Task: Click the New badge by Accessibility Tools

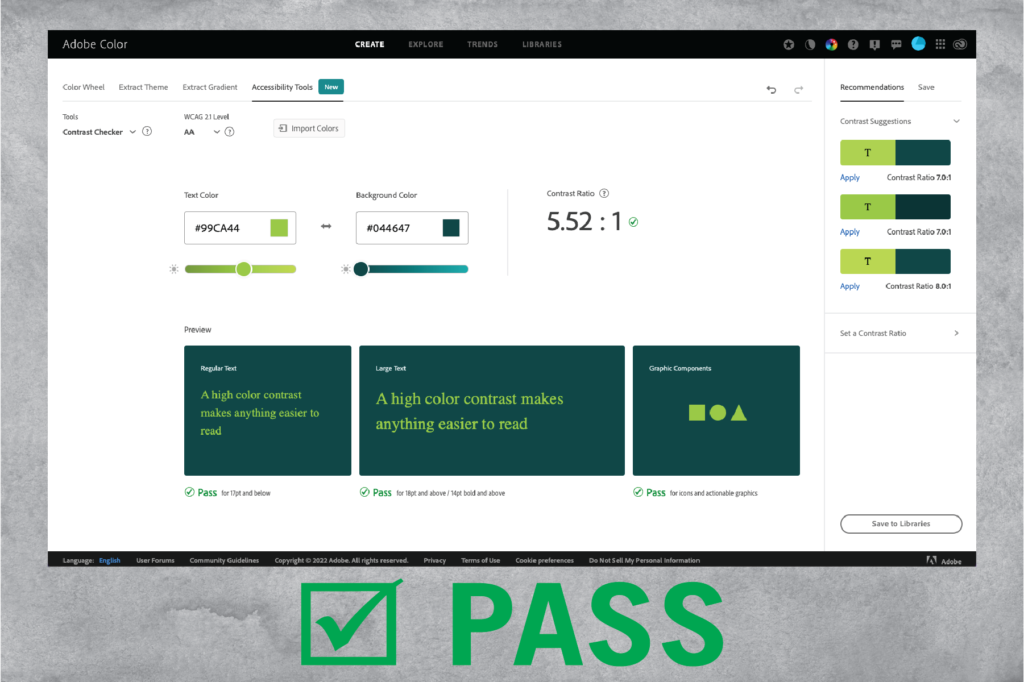Action: [x=331, y=87]
